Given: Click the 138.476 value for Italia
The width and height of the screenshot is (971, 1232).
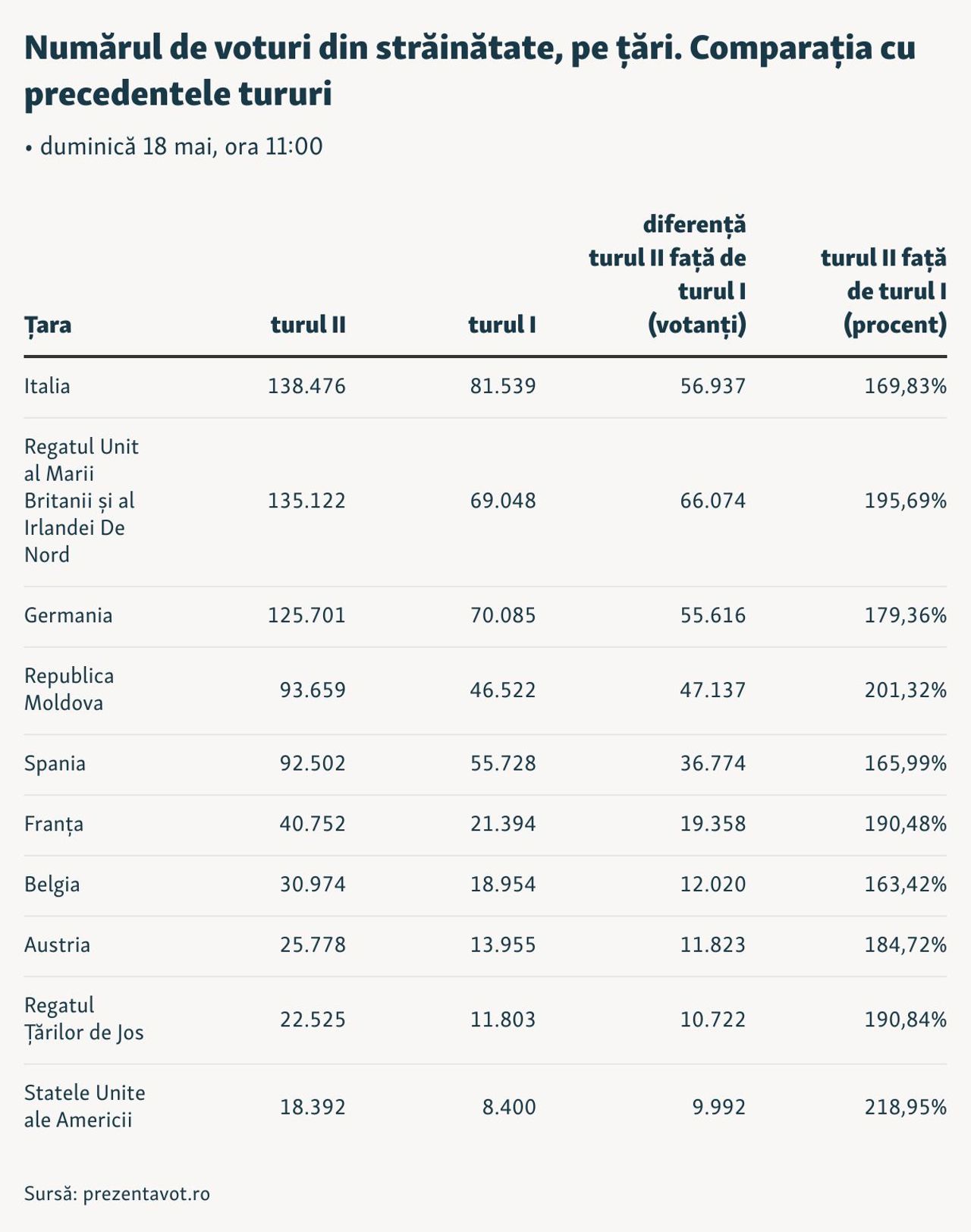Looking at the screenshot, I should click(x=306, y=386).
